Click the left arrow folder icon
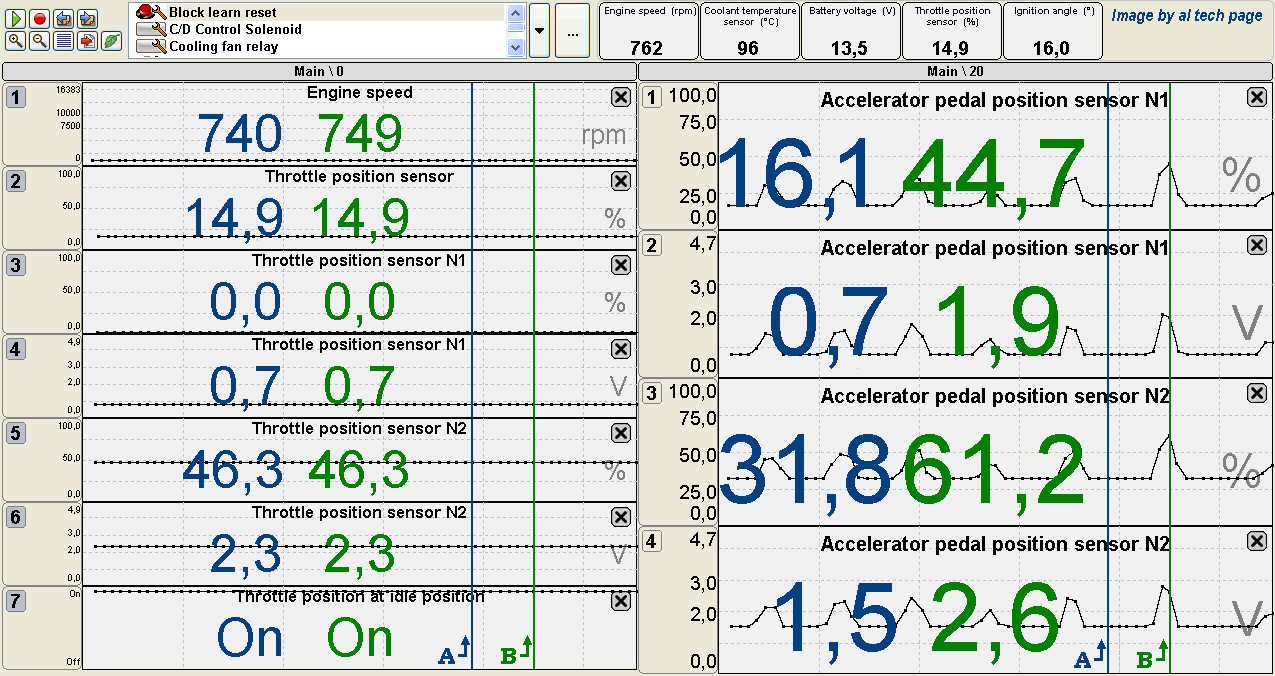The image size is (1275, 676). click(x=63, y=18)
